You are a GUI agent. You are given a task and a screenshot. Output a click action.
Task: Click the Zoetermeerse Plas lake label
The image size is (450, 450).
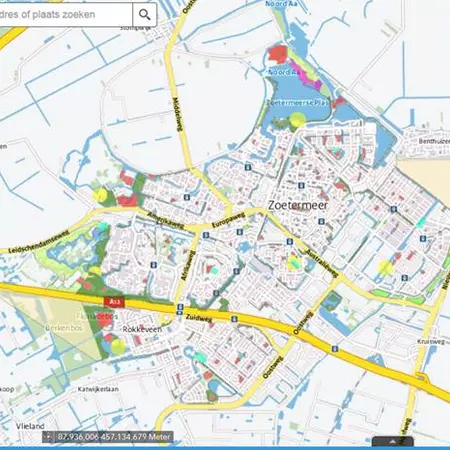click(x=298, y=103)
